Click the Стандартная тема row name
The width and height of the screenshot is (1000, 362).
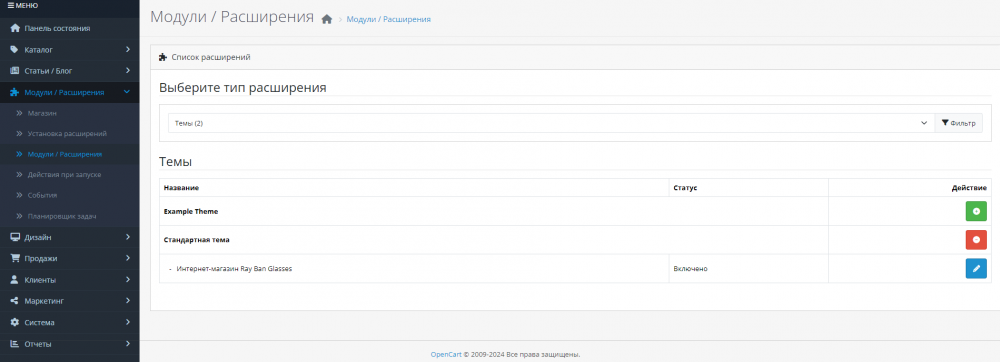coord(196,240)
